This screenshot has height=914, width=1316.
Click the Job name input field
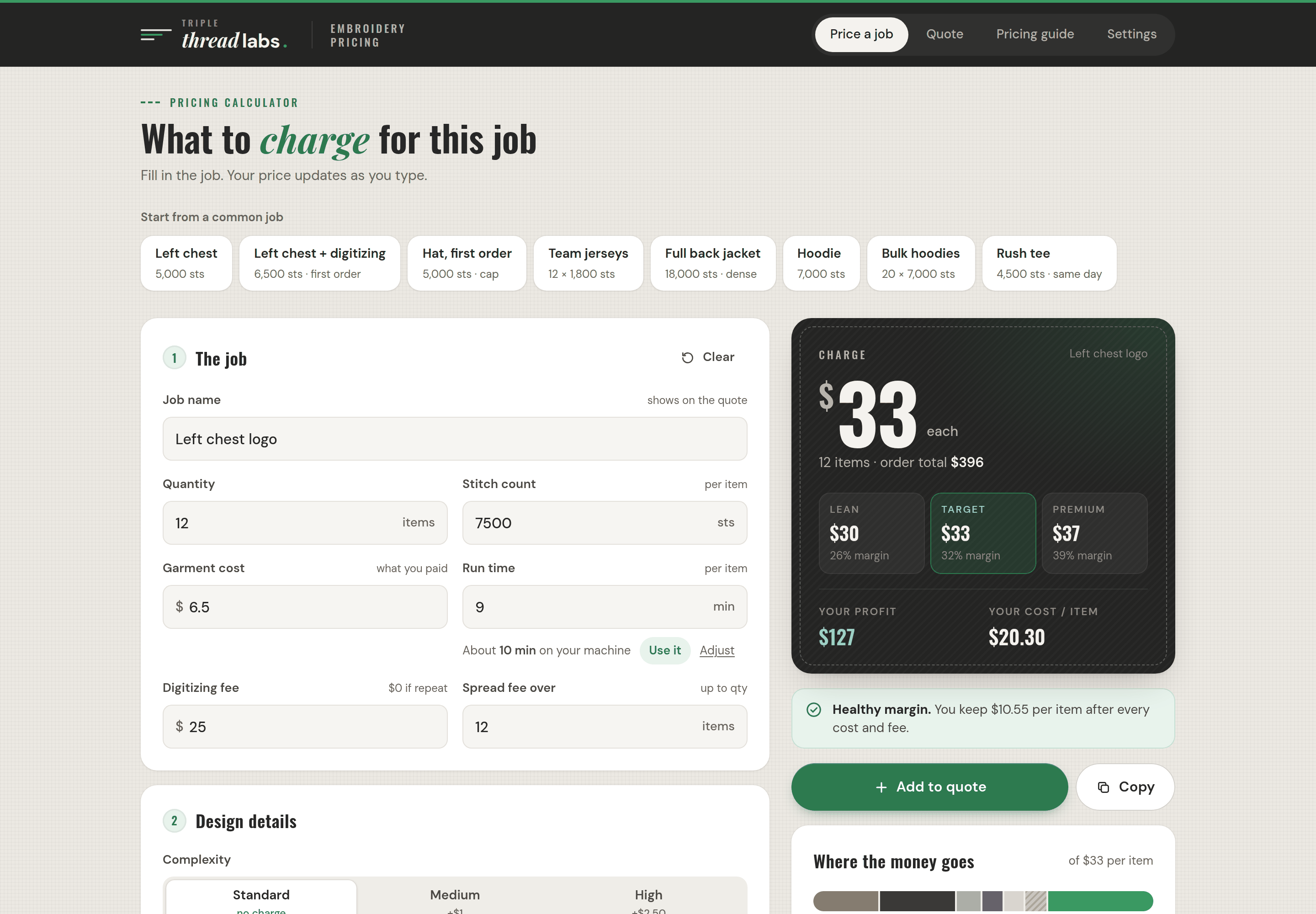coord(455,439)
